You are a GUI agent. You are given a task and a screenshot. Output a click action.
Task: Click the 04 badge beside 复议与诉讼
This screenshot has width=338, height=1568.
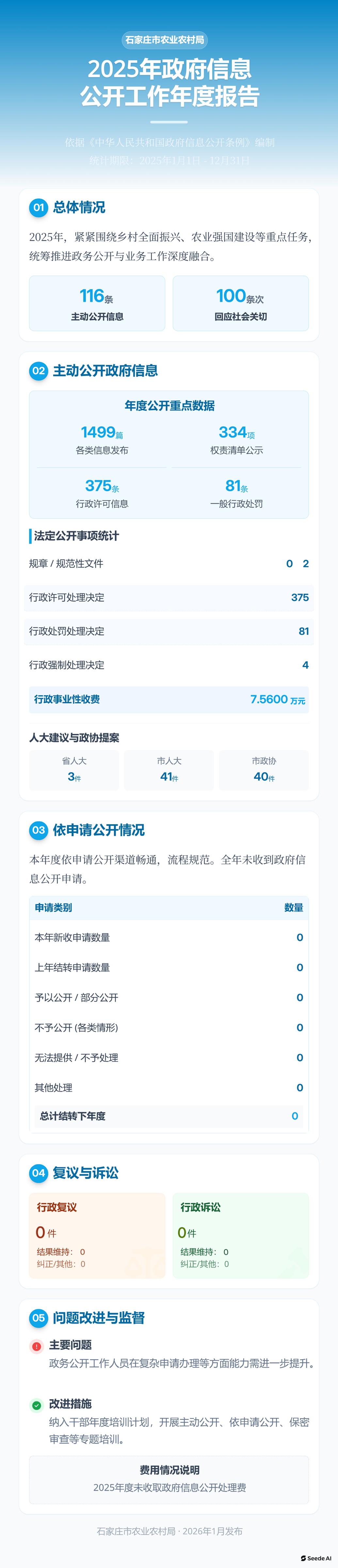tap(38, 1173)
